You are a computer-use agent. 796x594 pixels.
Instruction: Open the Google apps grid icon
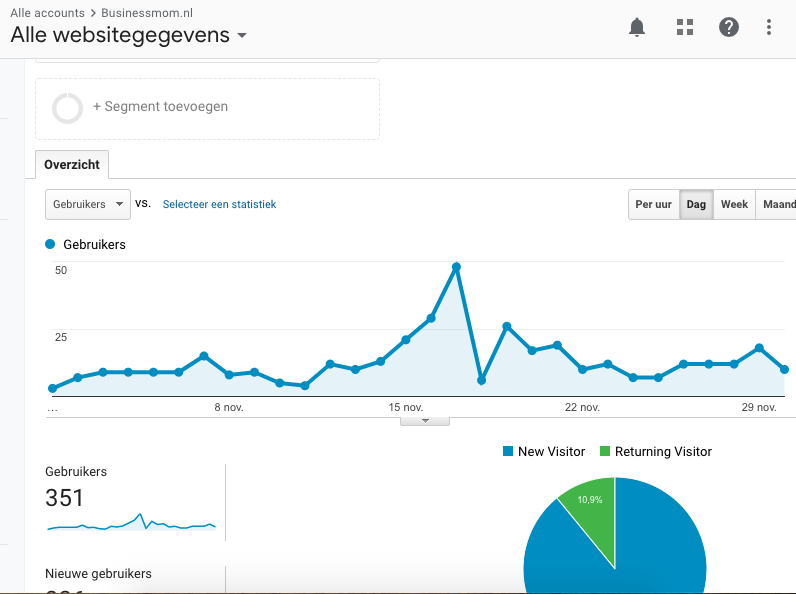tap(685, 27)
